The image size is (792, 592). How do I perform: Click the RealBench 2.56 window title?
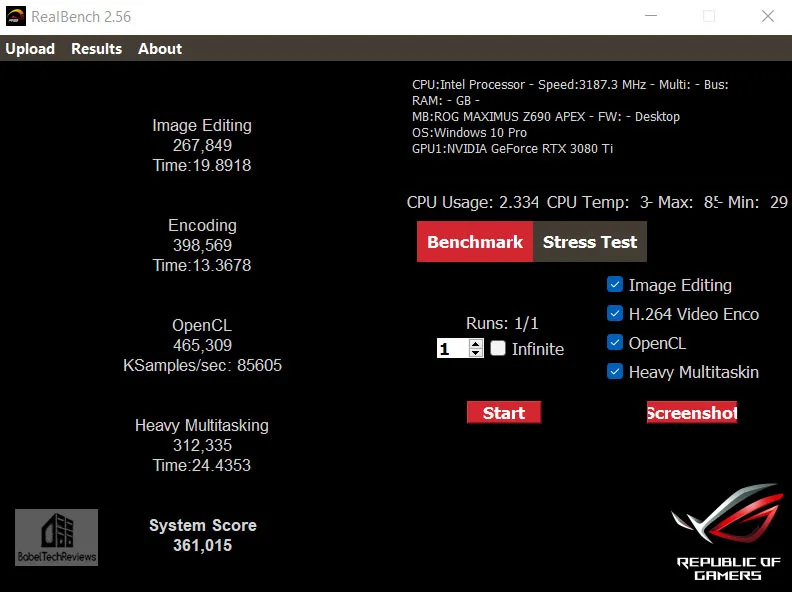81,17
